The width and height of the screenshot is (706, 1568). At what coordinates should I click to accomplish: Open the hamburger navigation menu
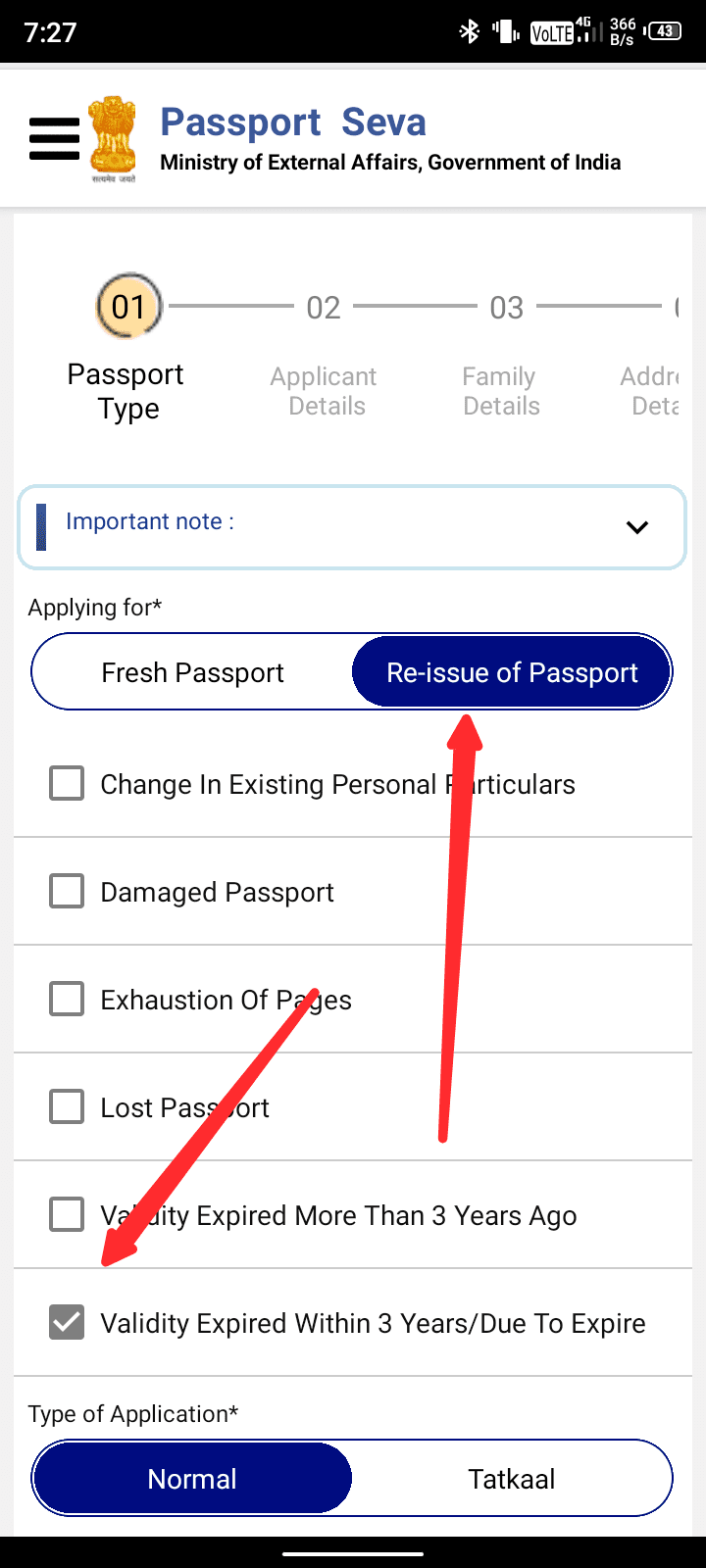pyautogui.click(x=54, y=139)
